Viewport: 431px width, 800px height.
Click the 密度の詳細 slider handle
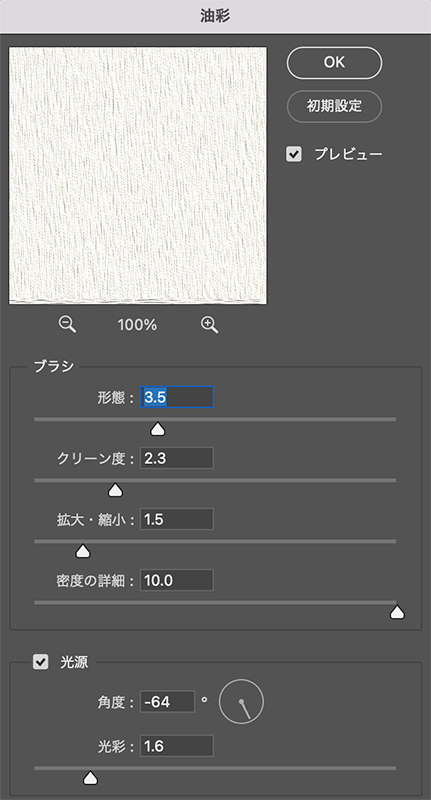[397, 612]
